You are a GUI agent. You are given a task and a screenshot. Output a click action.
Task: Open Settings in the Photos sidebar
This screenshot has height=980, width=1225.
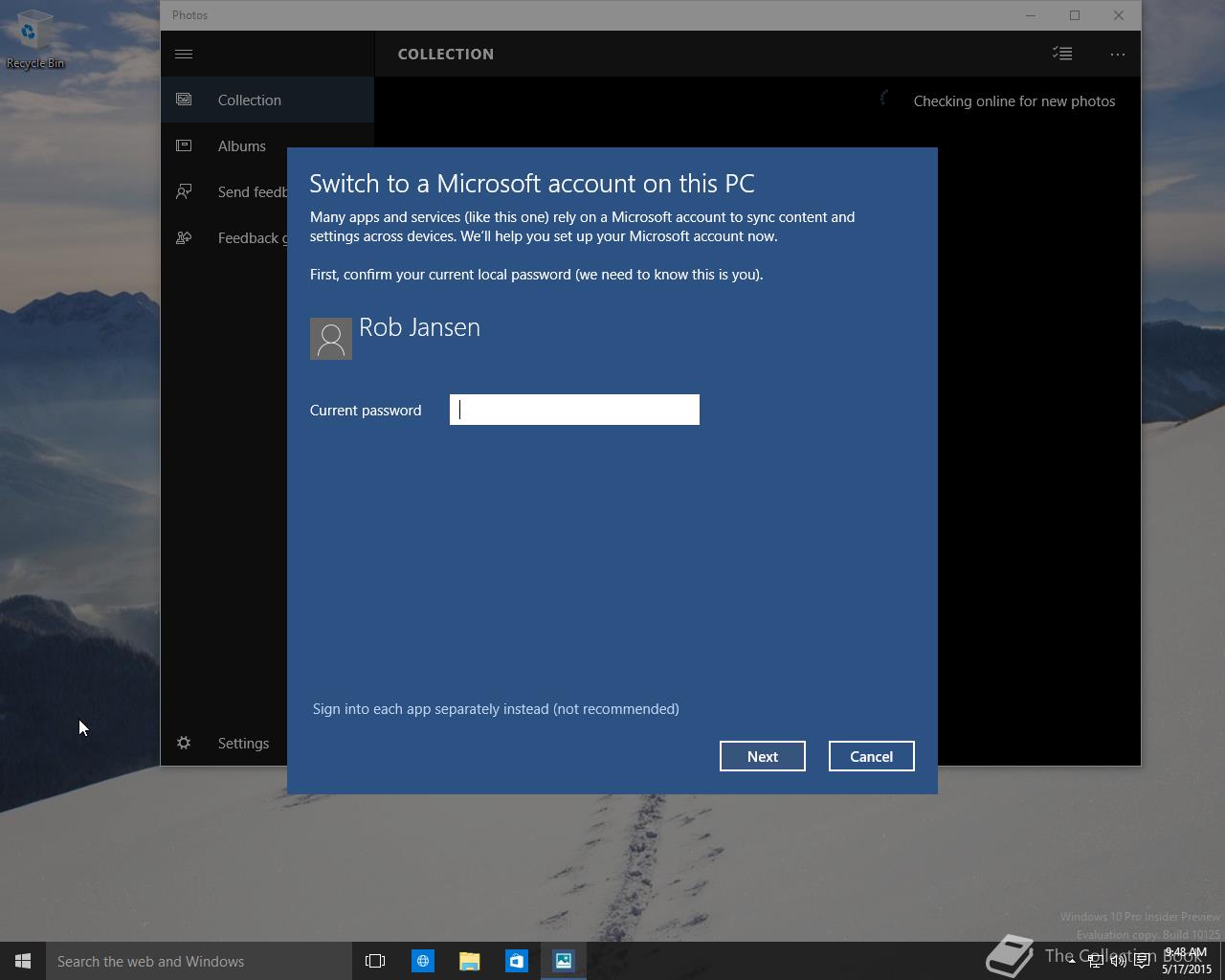pos(224,743)
